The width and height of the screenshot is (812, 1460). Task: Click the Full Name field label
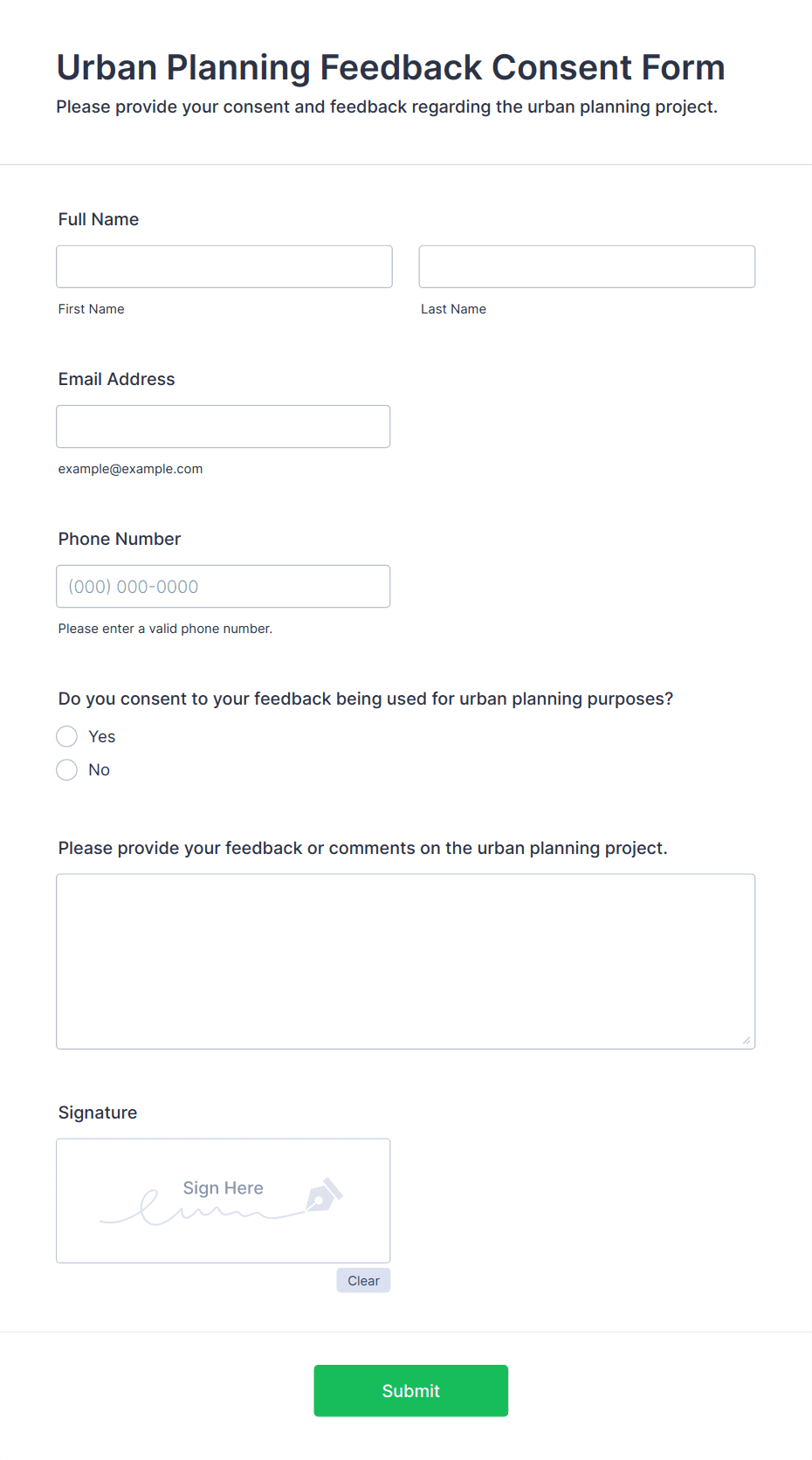[99, 219]
